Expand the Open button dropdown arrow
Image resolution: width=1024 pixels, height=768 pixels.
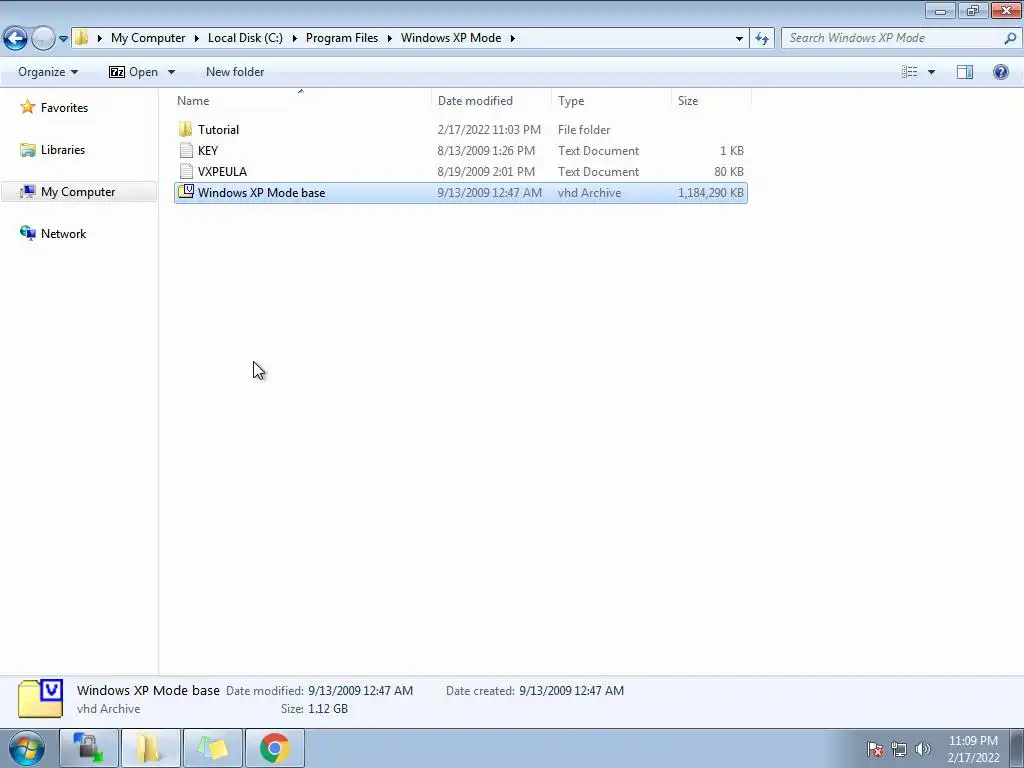(x=171, y=72)
